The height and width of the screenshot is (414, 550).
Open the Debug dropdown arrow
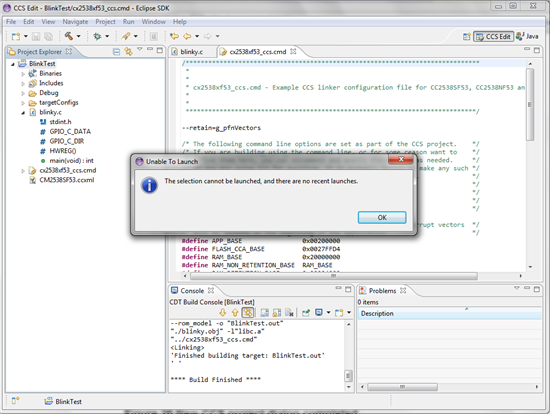107,36
